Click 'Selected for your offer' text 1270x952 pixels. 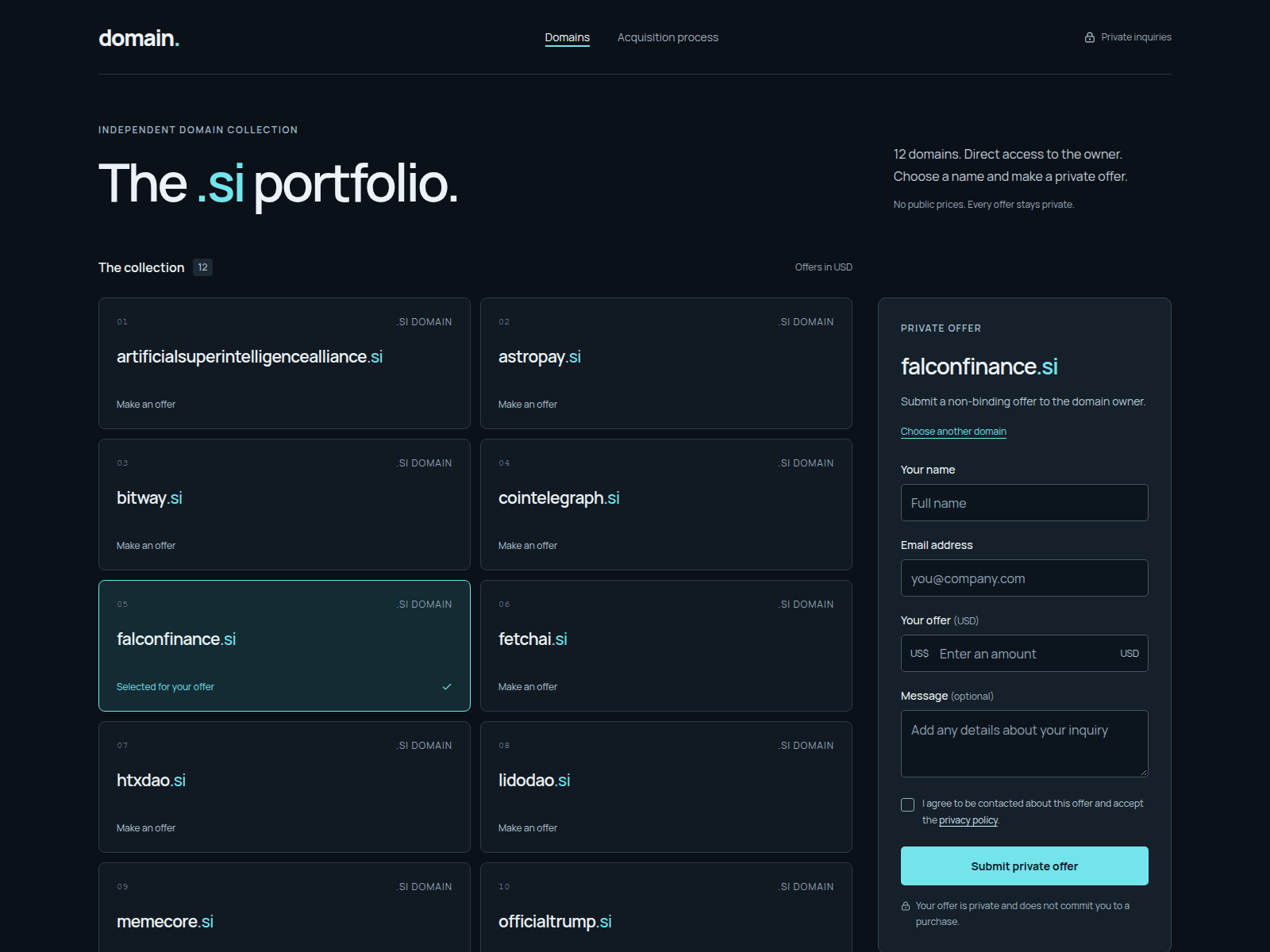165,687
